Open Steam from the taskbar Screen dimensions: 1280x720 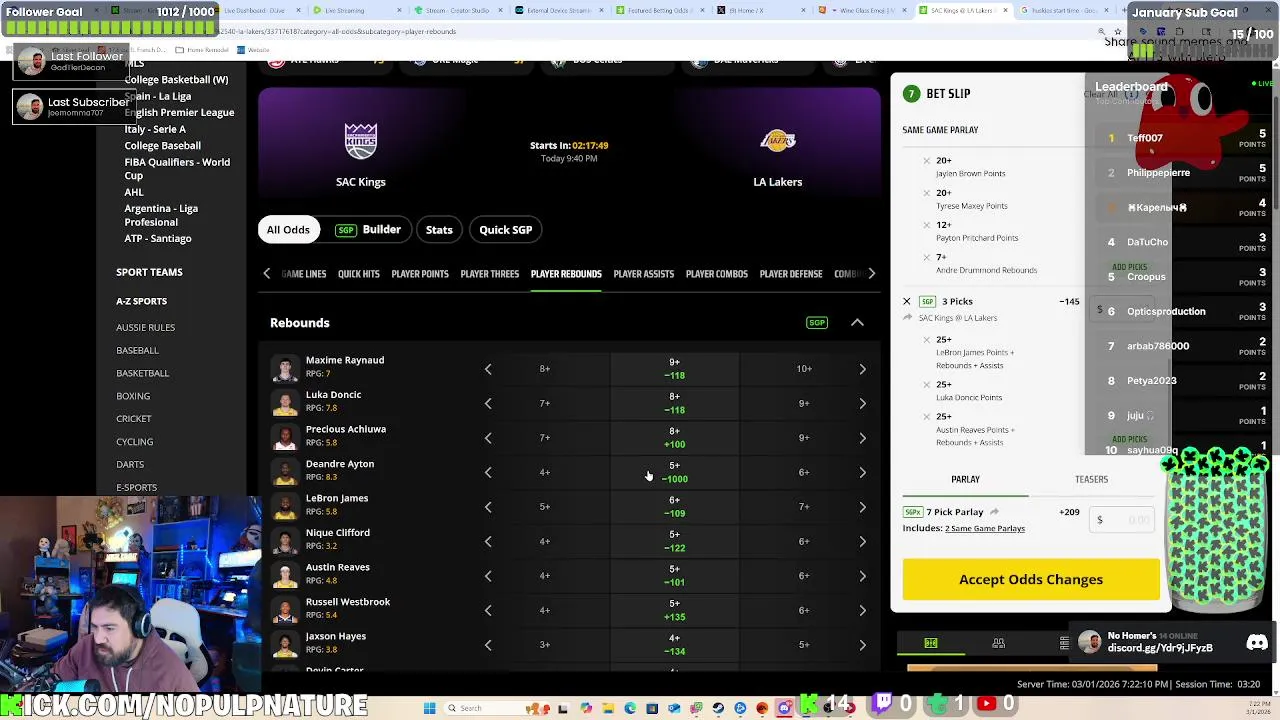(718, 708)
